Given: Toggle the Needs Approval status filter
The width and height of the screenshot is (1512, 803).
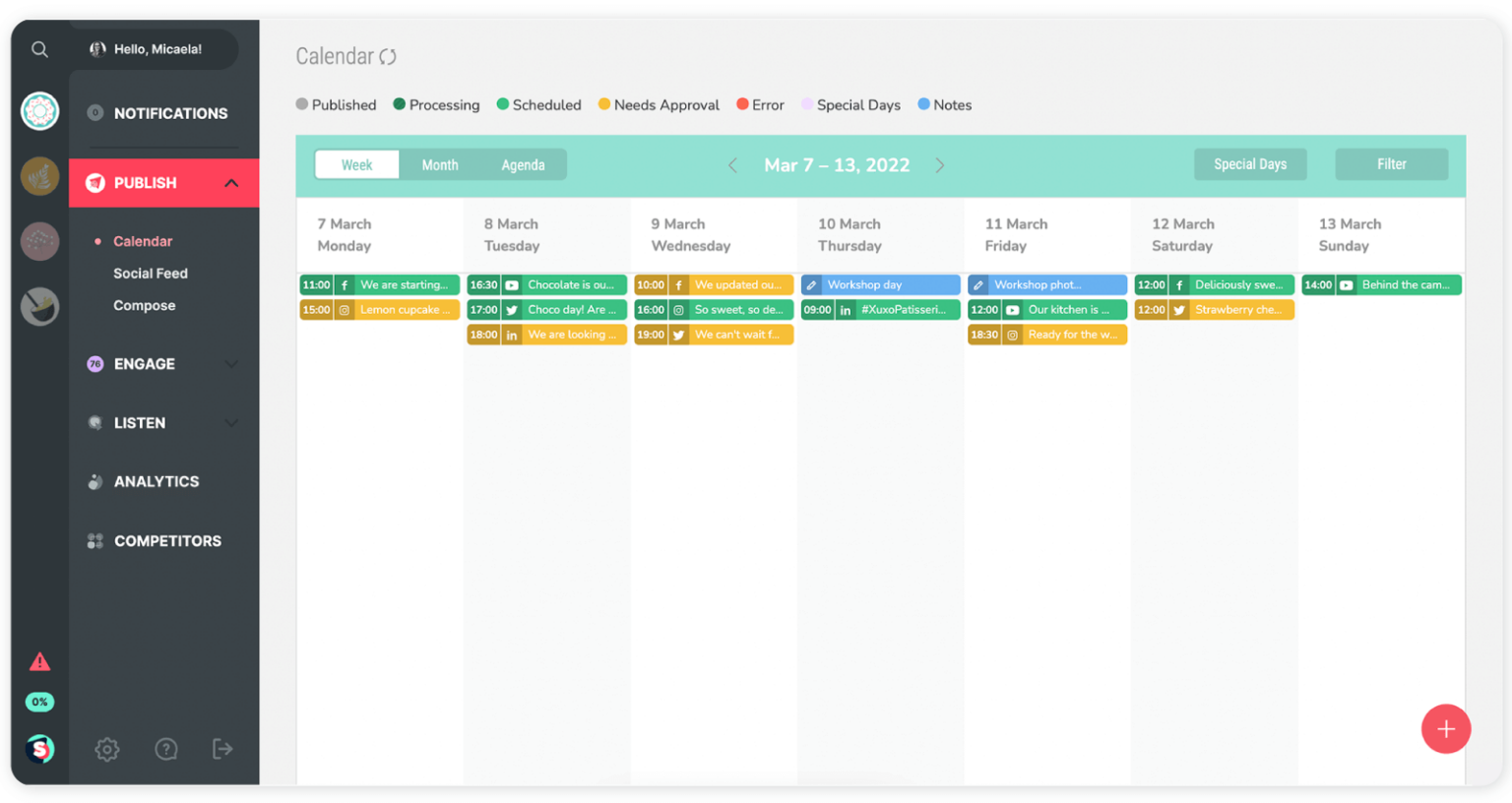Looking at the screenshot, I should (x=658, y=105).
